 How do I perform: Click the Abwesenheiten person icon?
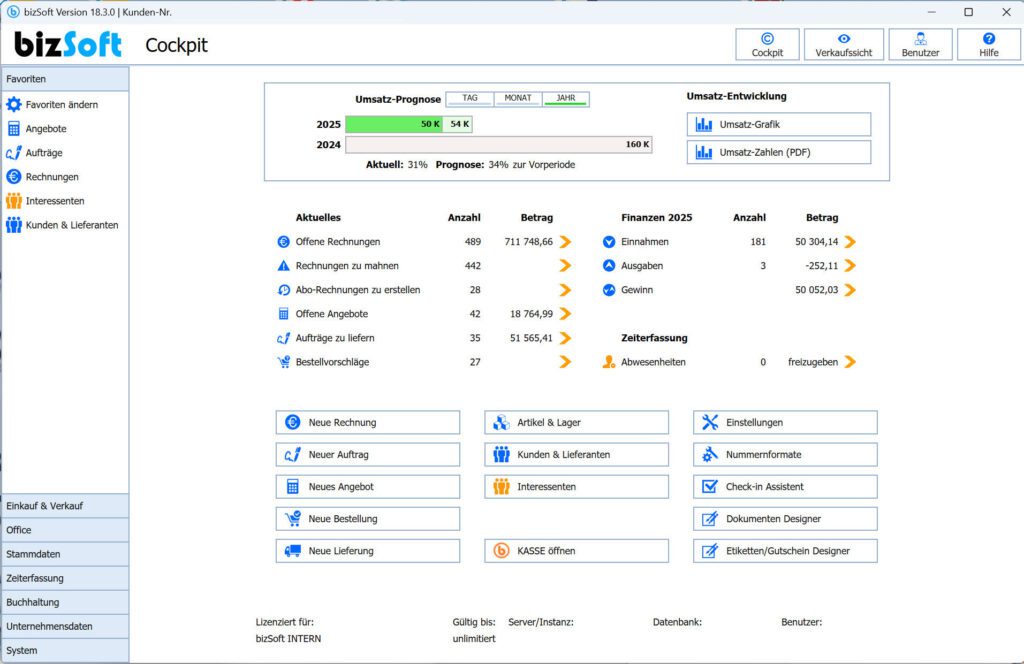[609, 362]
